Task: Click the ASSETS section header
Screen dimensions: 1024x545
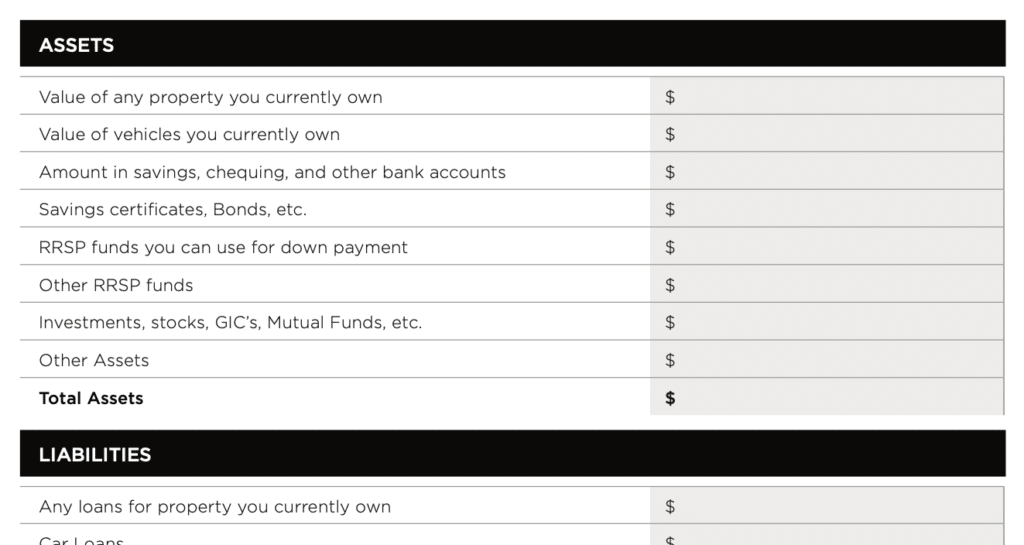Action: click(76, 45)
